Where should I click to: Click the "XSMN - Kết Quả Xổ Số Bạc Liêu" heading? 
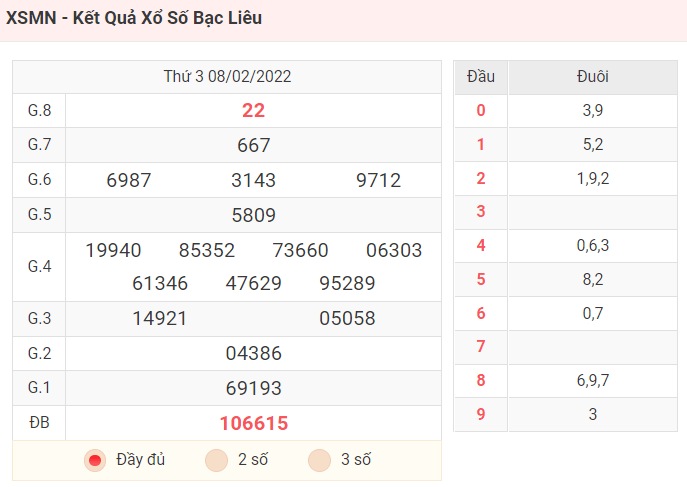pyautogui.click(x=134, y=18)
